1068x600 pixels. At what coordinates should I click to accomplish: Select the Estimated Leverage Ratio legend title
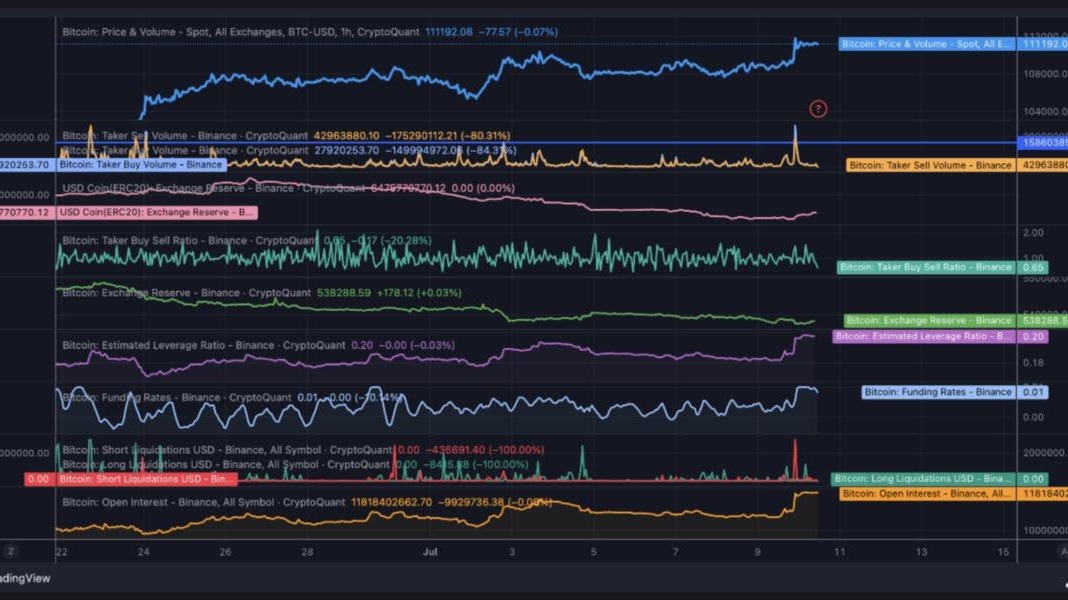pyautogui.click(x=204, y=345)
